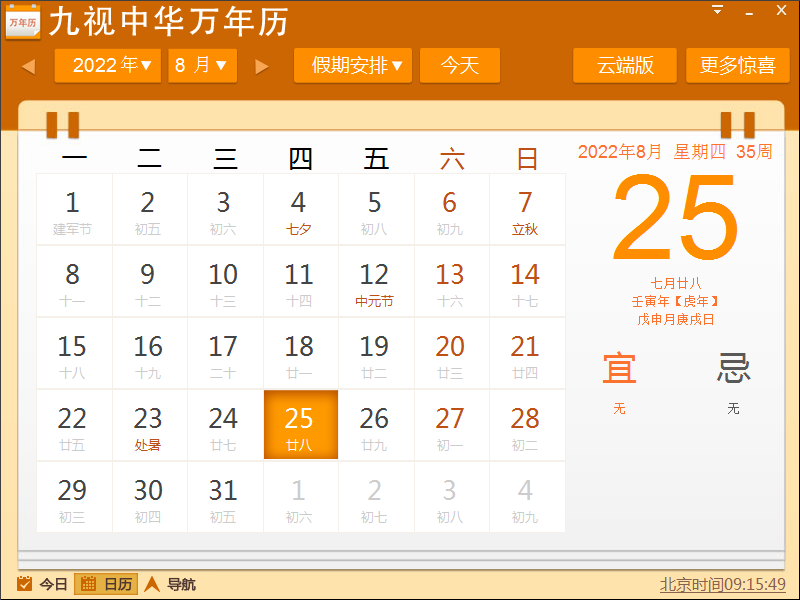
Task: Switch to the 日历 tab label
Action: pyautogui.click(x=118, y=584)
